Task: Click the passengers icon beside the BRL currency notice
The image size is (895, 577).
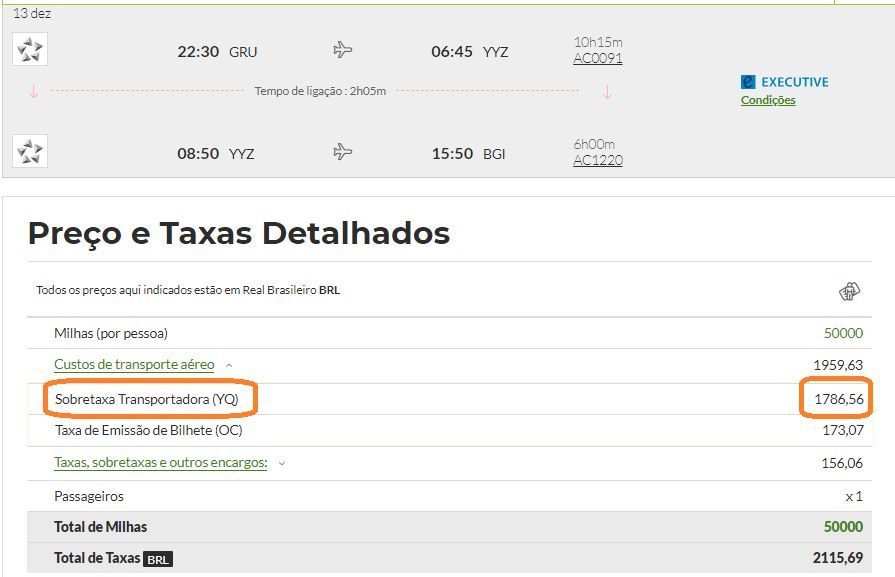Action: coord(849,291)
